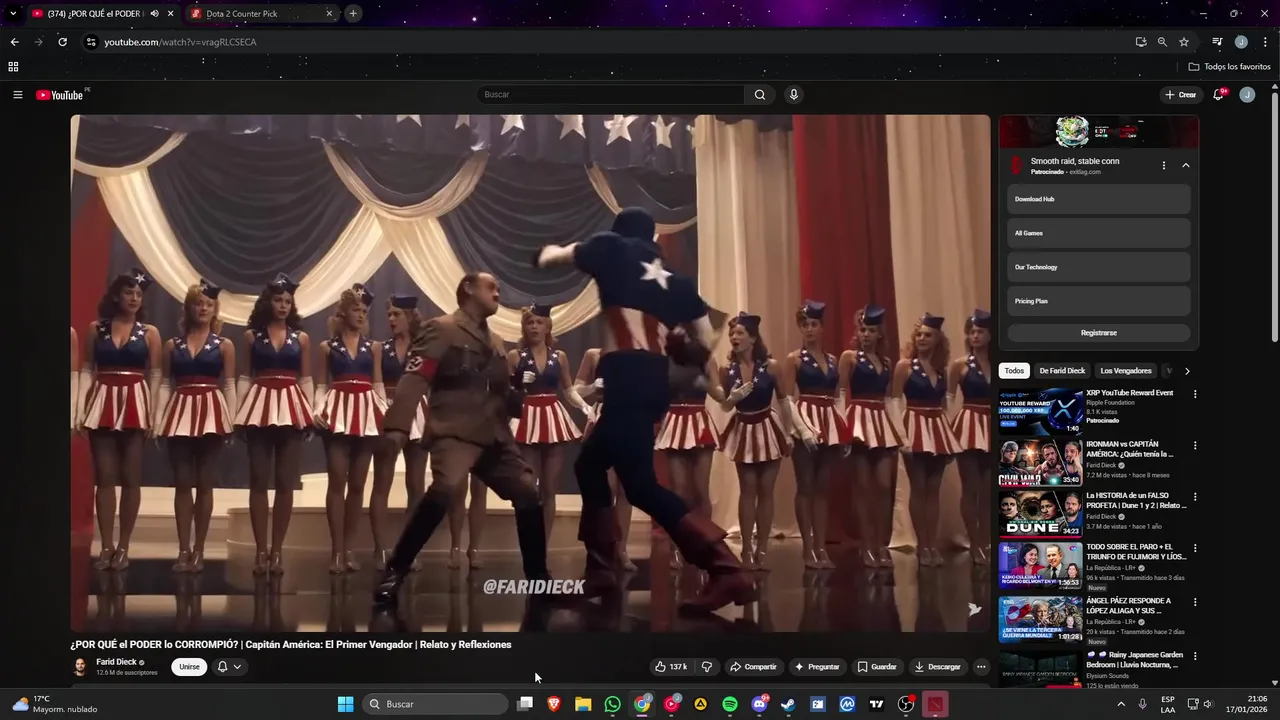This screenshot has width=1280, height=720.
Task: Go to YouTube home via logo
Action: (60, 95)
